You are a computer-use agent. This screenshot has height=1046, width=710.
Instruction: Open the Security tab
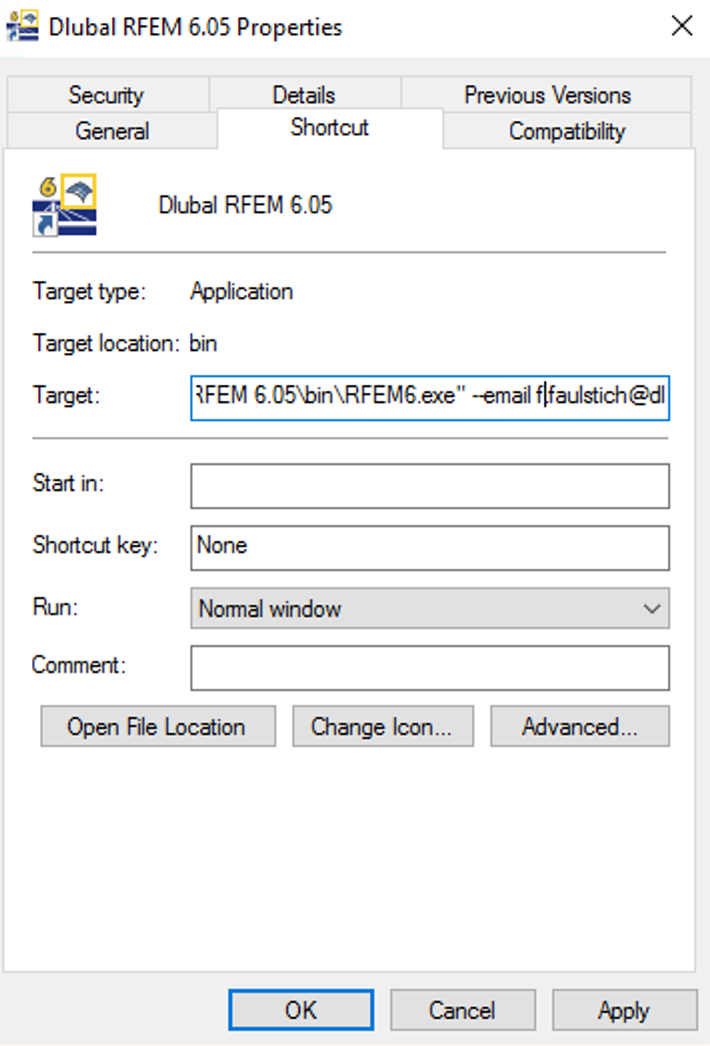click(106, 95)
